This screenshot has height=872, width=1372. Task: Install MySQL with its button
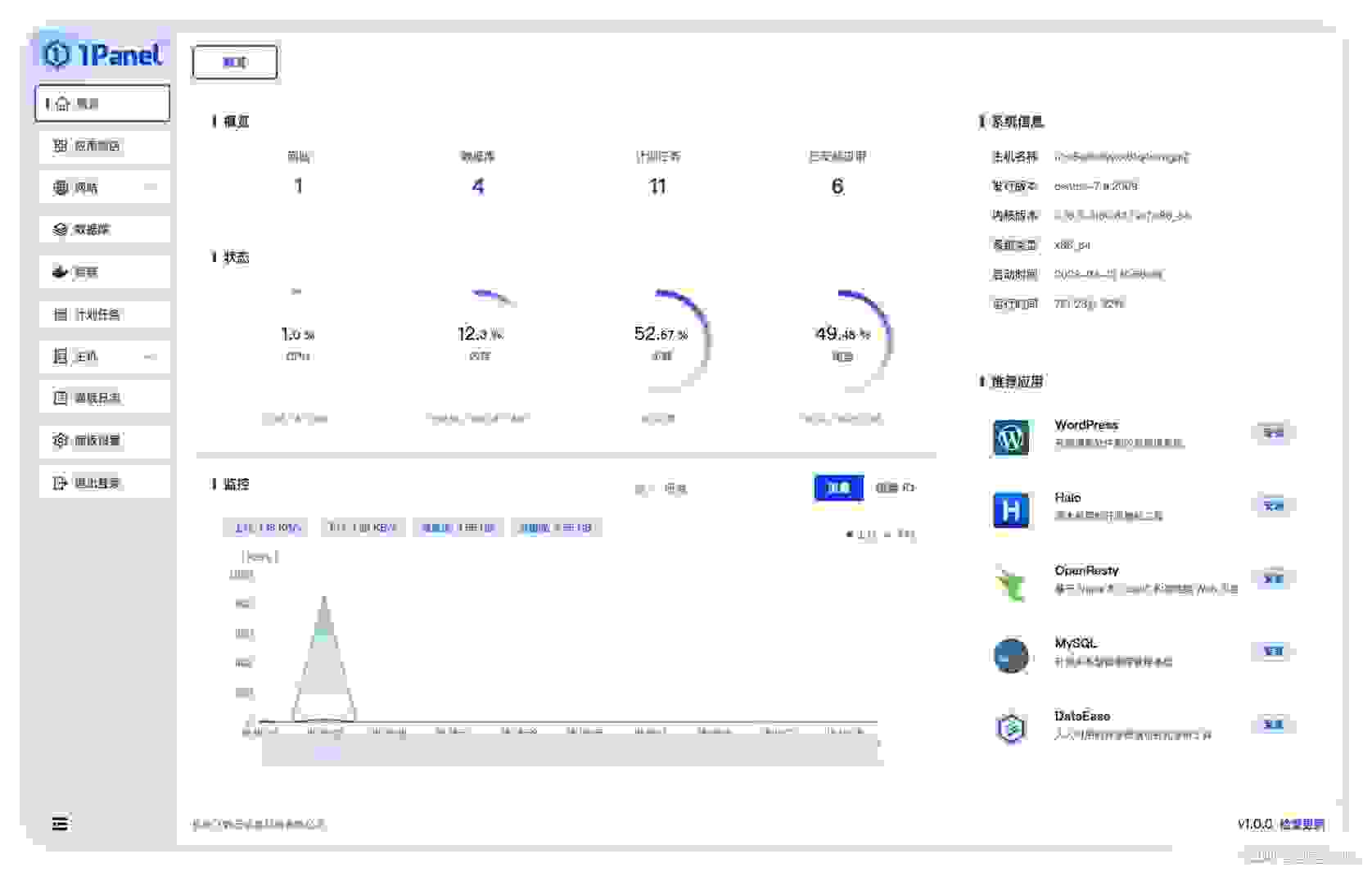point(1273,651)
